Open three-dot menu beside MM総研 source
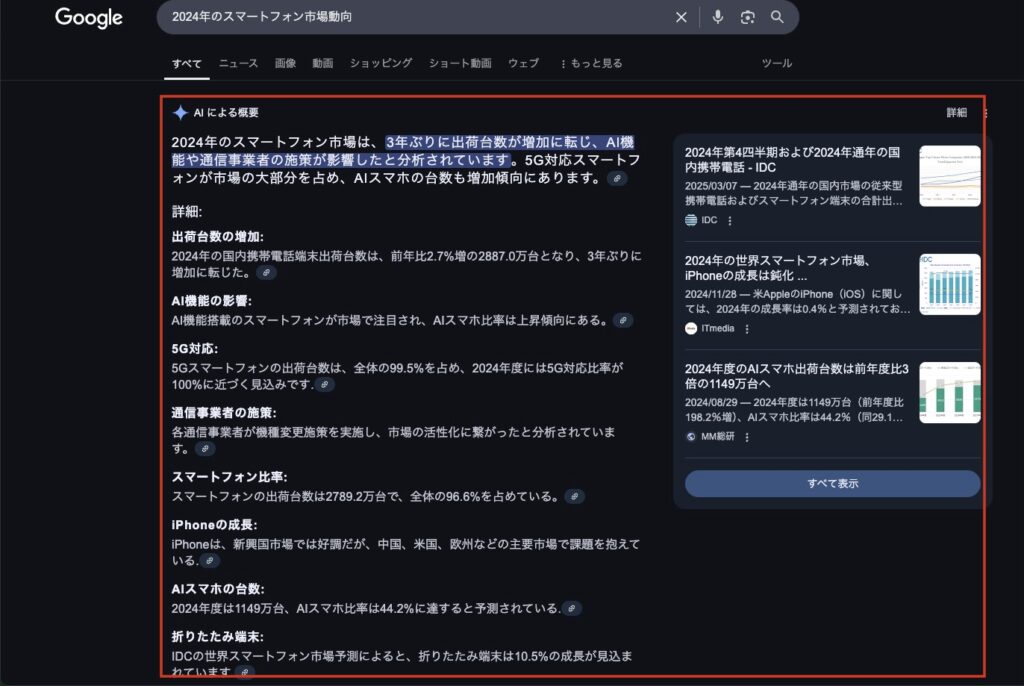This screenshot has height=686, width=1024. coord(747,437)
